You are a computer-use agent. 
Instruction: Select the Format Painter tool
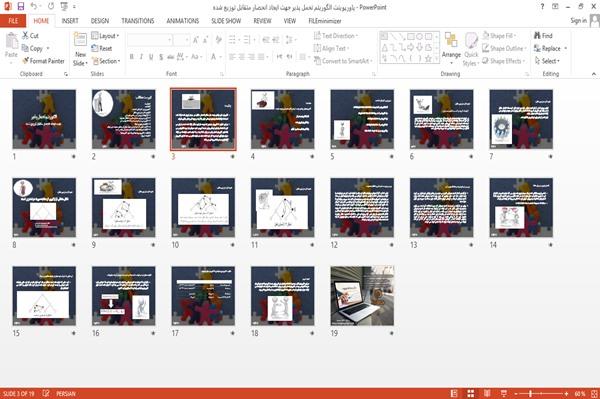(x=43, y=61)
